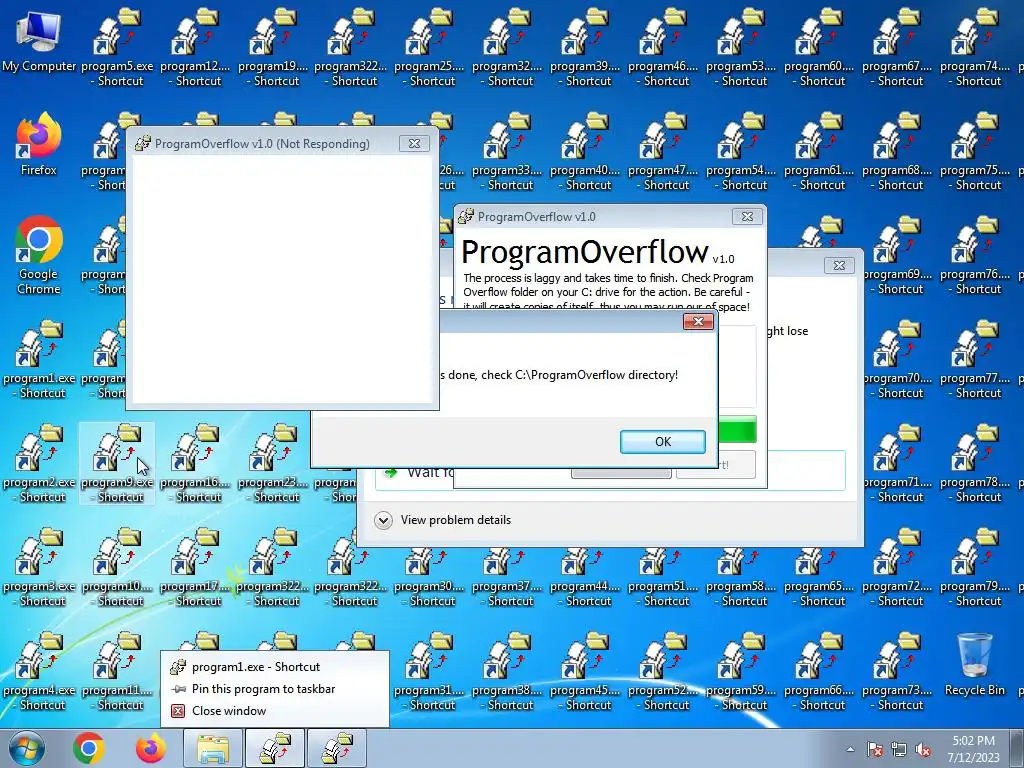Choose 'Close window' in the jump list
This screenshot has height=768, width=1024.
(x=274, y=711)
